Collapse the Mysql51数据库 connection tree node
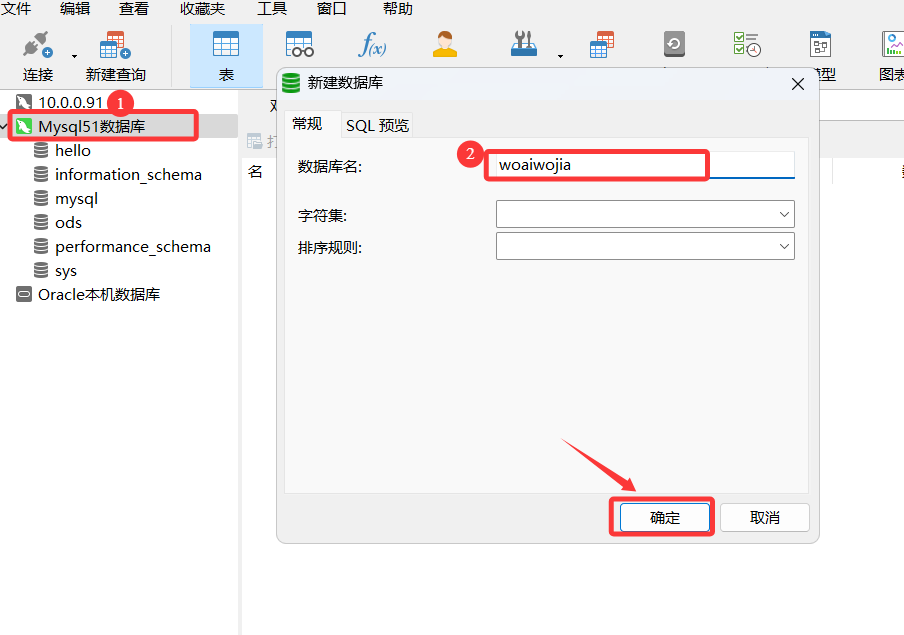The image size is (904, 635). click(8, 127)
